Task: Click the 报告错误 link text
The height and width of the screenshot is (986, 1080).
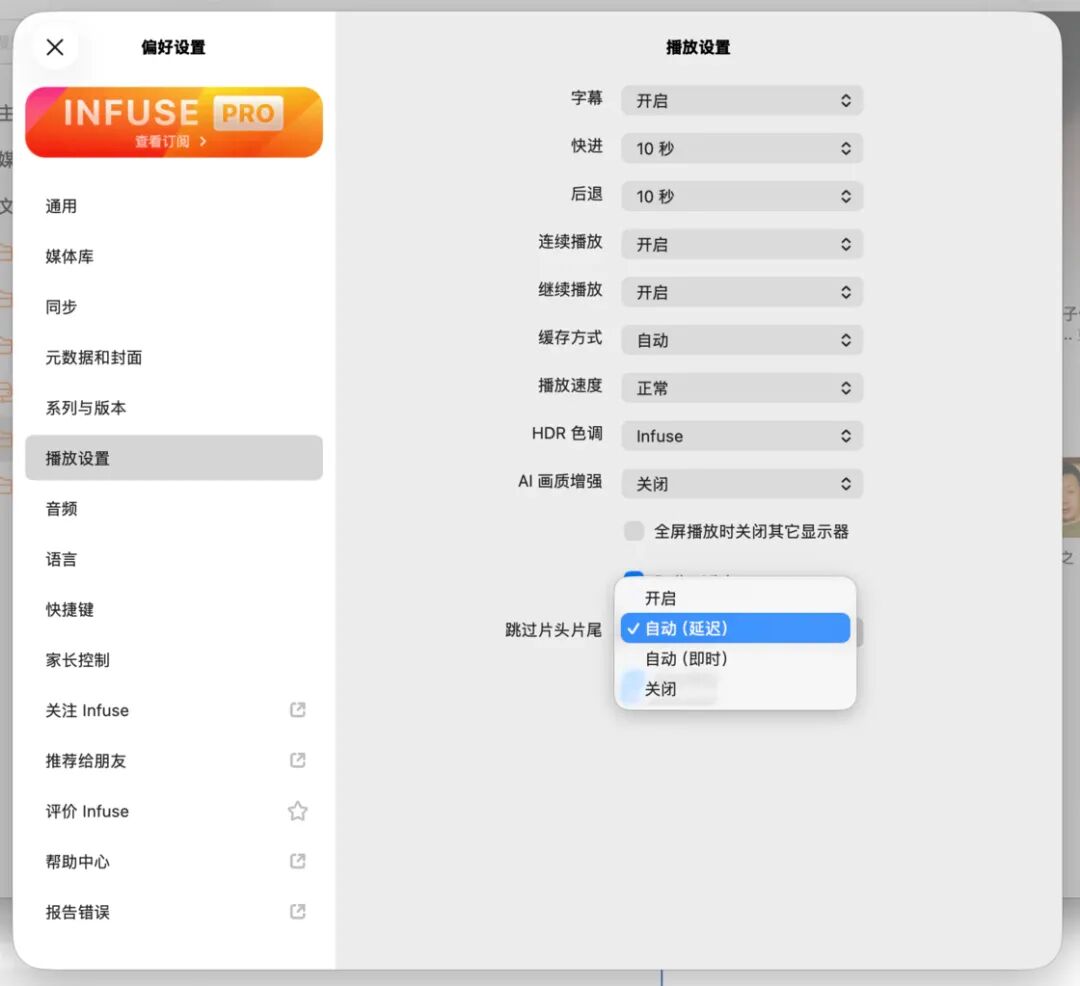Action: point(78,912)
